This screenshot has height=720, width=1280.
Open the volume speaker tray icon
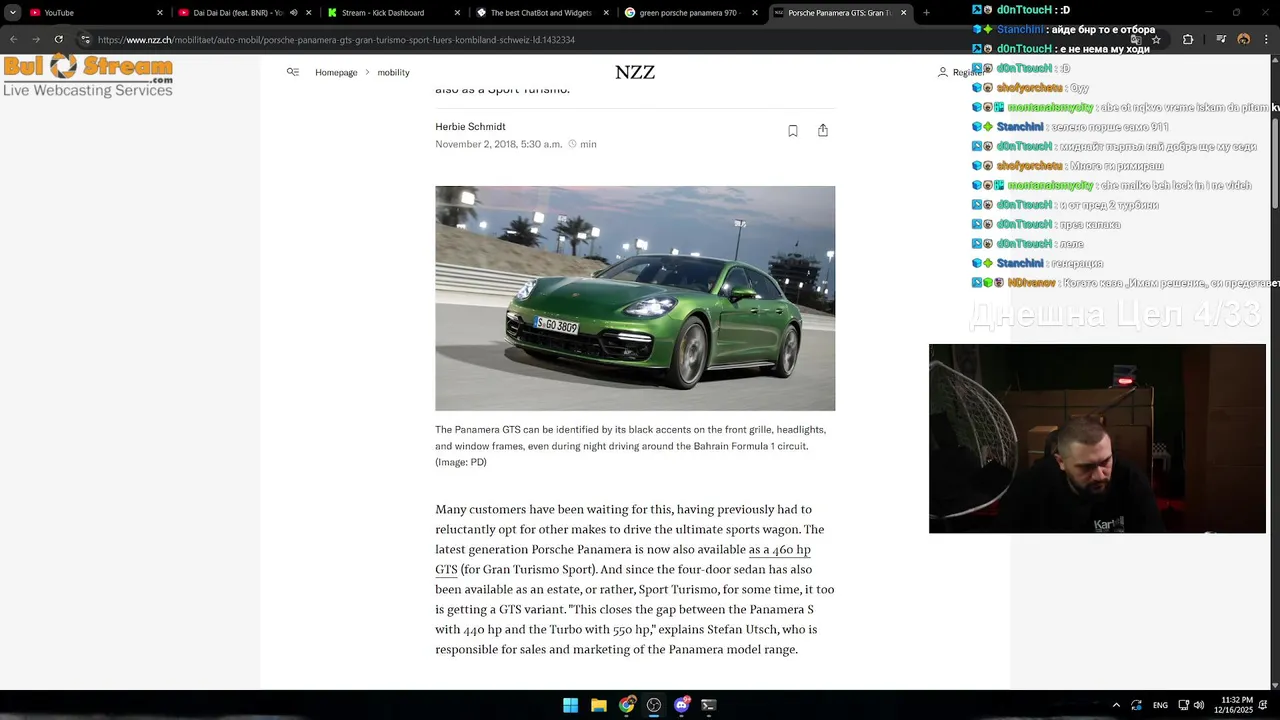point(1198,705)
